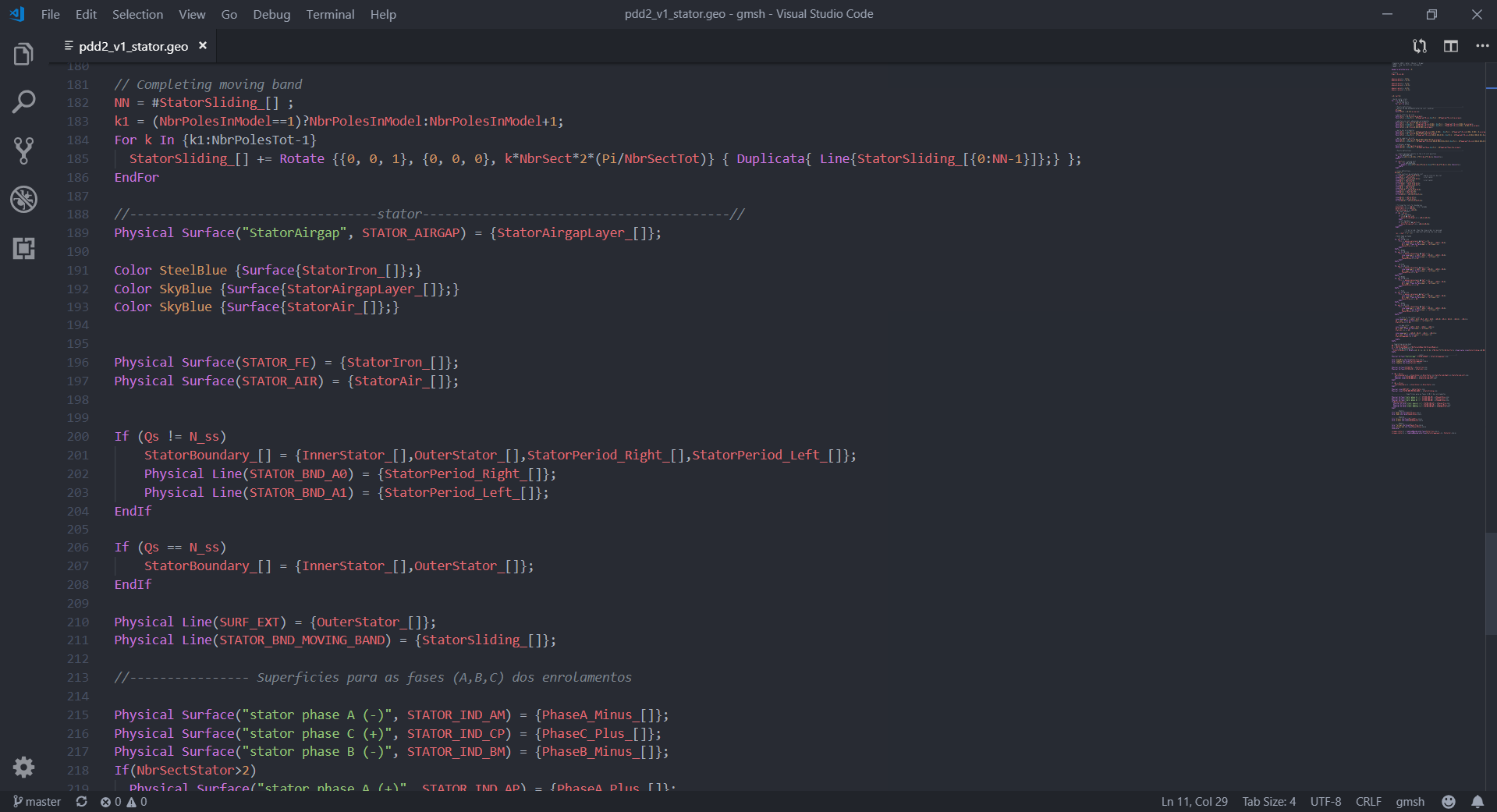Open the Search view in the activity bar
The width and height of the screenshot is (1497, 812).
pos(23,101)
